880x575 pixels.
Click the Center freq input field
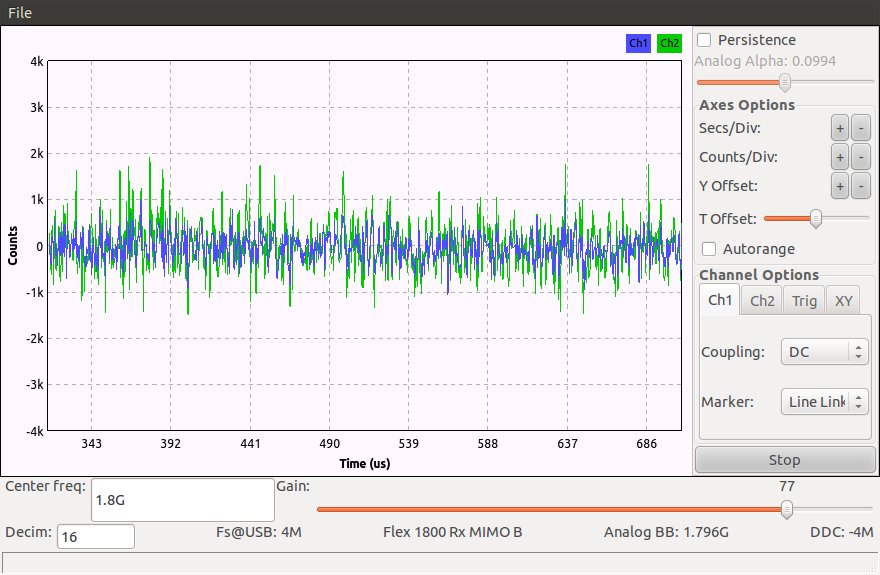coord(182,499)
